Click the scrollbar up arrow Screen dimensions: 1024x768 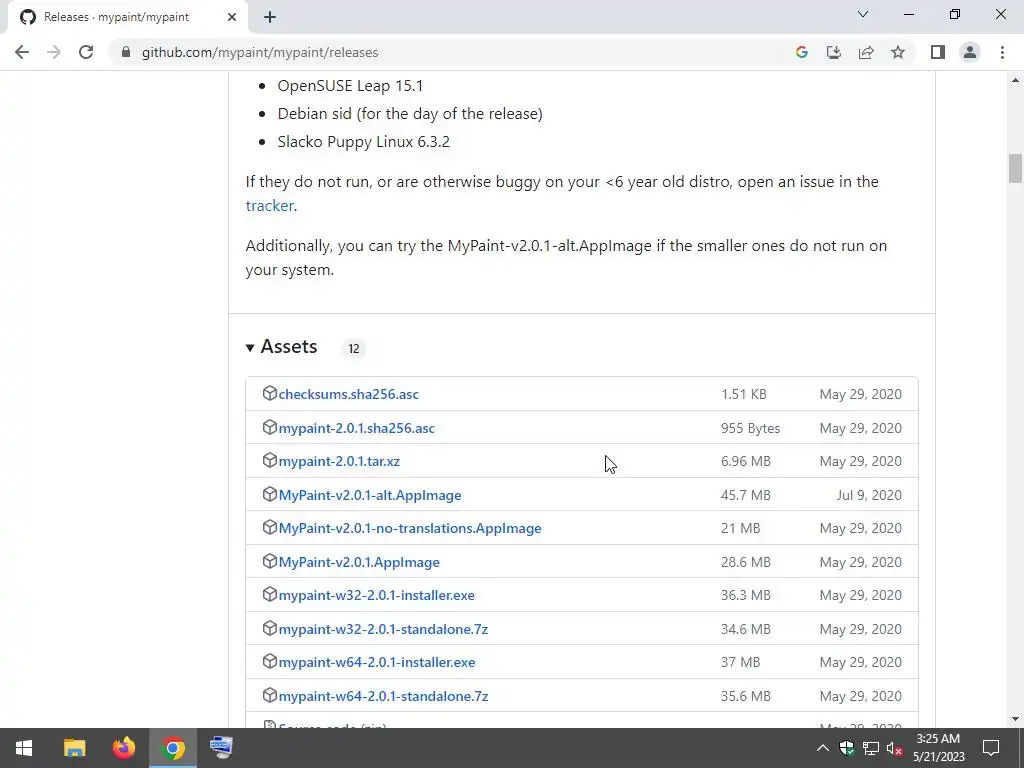1015,80
